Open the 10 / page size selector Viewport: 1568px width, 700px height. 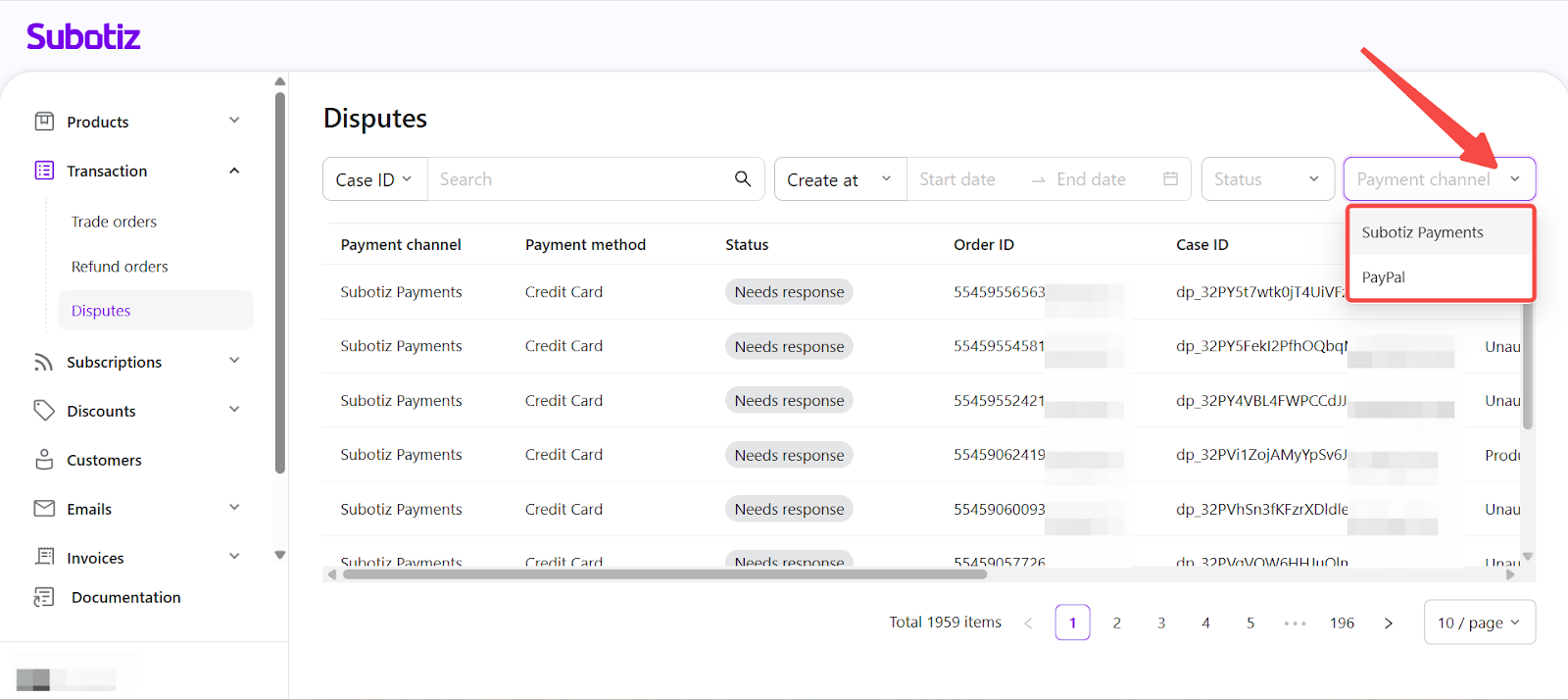click(x=1478, y=623)
